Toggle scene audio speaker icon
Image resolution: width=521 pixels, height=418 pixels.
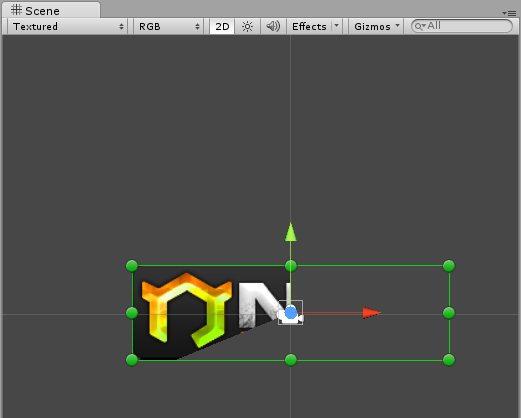273,26
